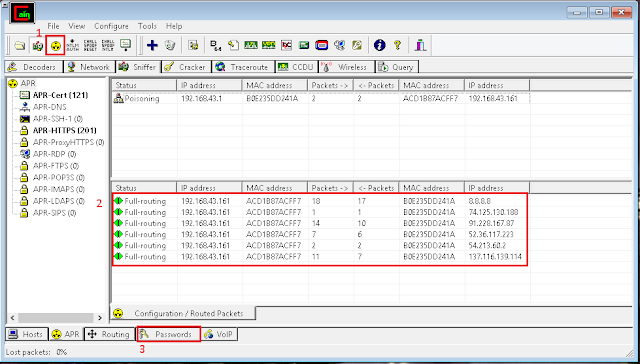Select APR-DNS in the tree
640x364 pixels.
pyautogui.click(x=49, y=107)
